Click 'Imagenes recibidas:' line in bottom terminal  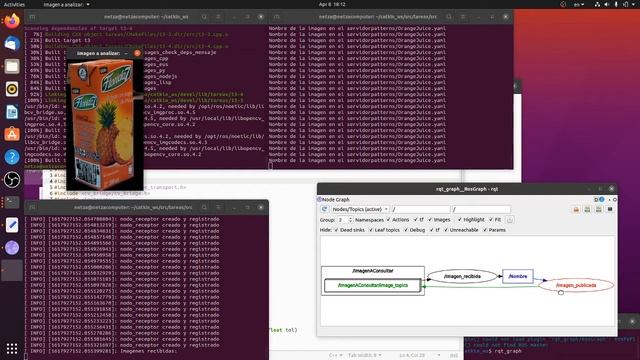(x=149, y=351)
